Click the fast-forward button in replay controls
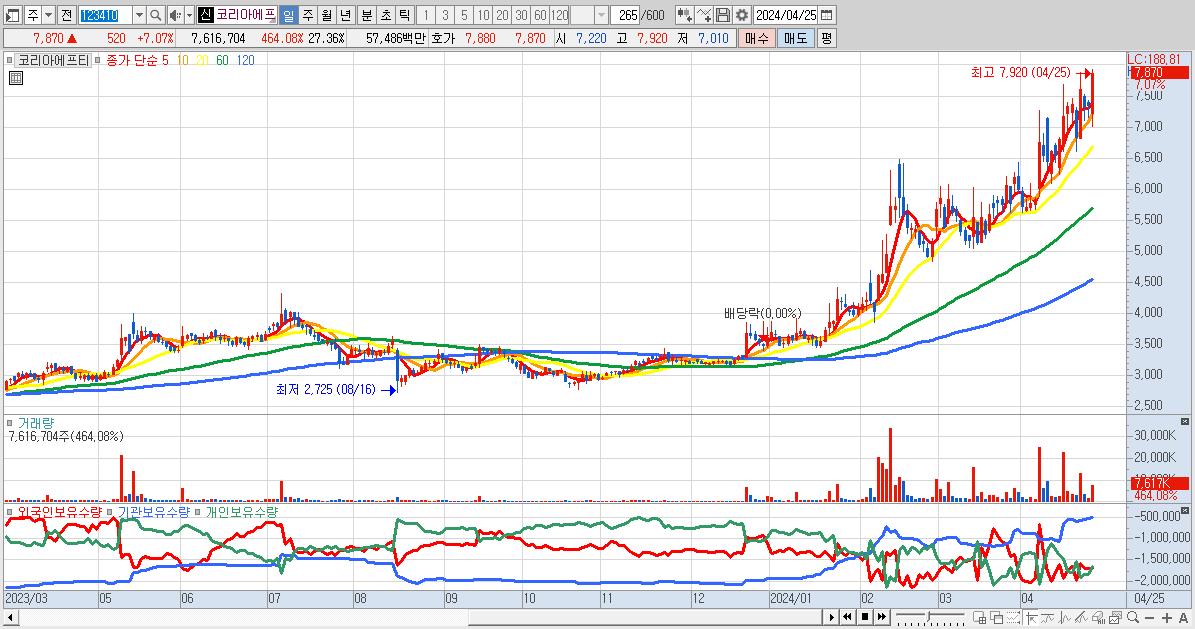The height and width of the screenshot is (629, 1195). 882,617
